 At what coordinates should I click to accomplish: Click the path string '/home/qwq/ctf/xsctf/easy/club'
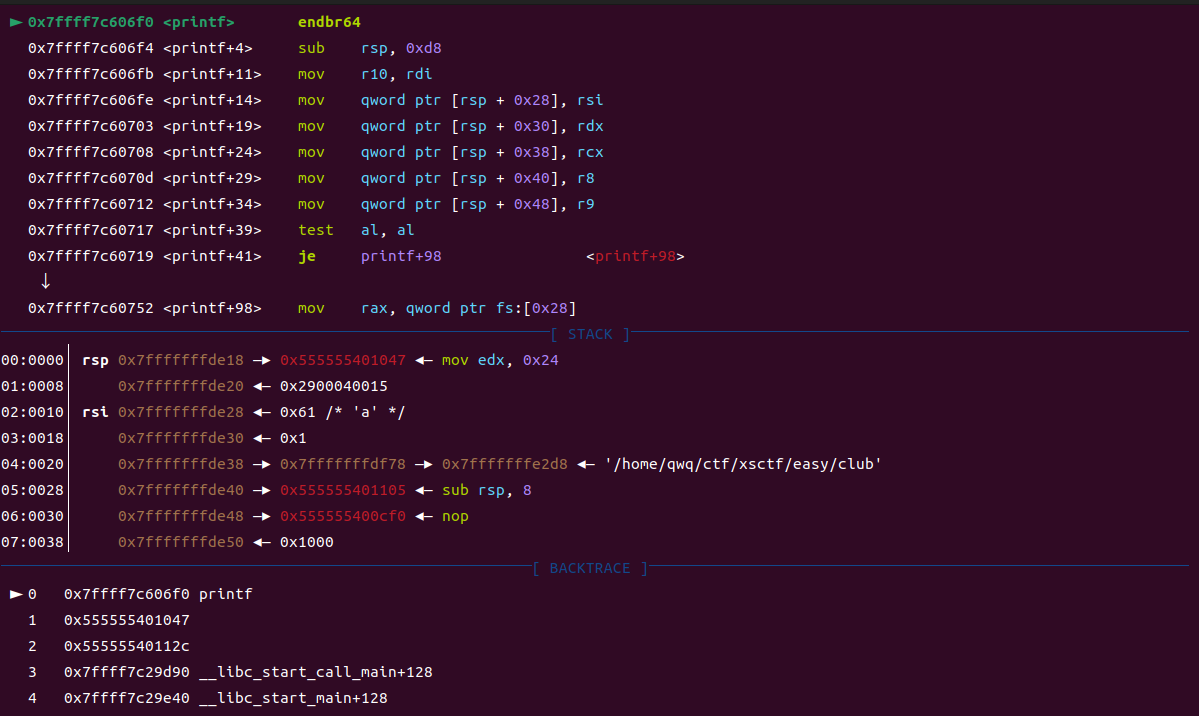coord(743,464)
